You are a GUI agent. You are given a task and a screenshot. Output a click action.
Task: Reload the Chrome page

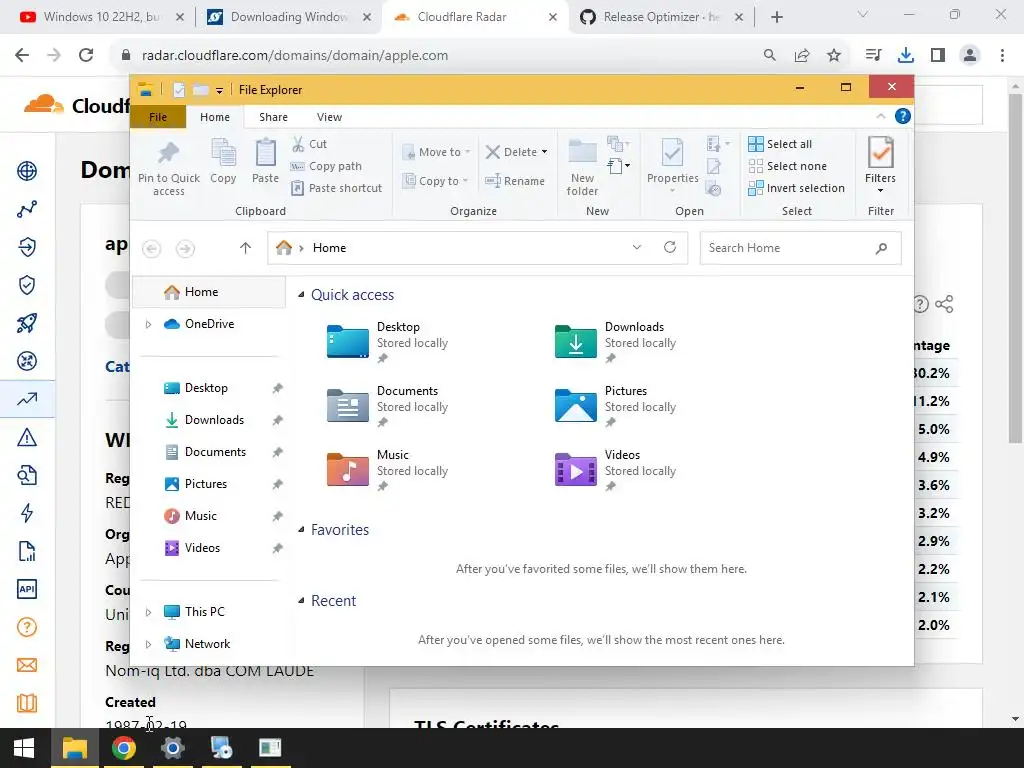(x=86, y=56)
